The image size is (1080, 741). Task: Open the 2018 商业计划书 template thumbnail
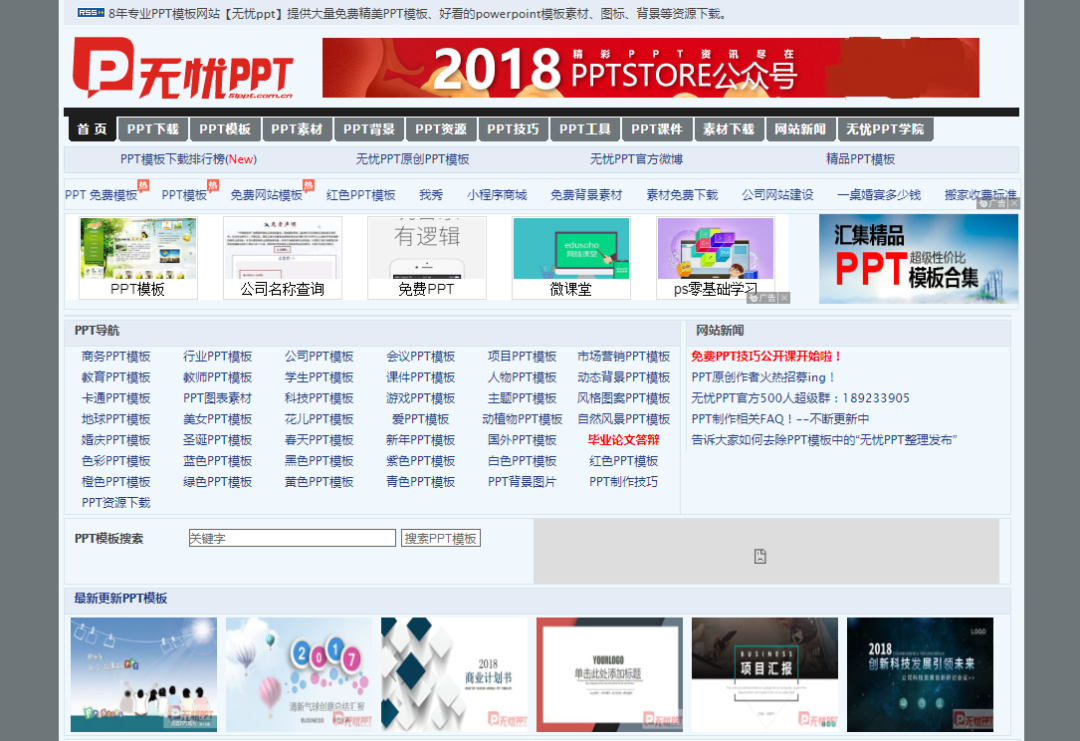click(454, 674)
